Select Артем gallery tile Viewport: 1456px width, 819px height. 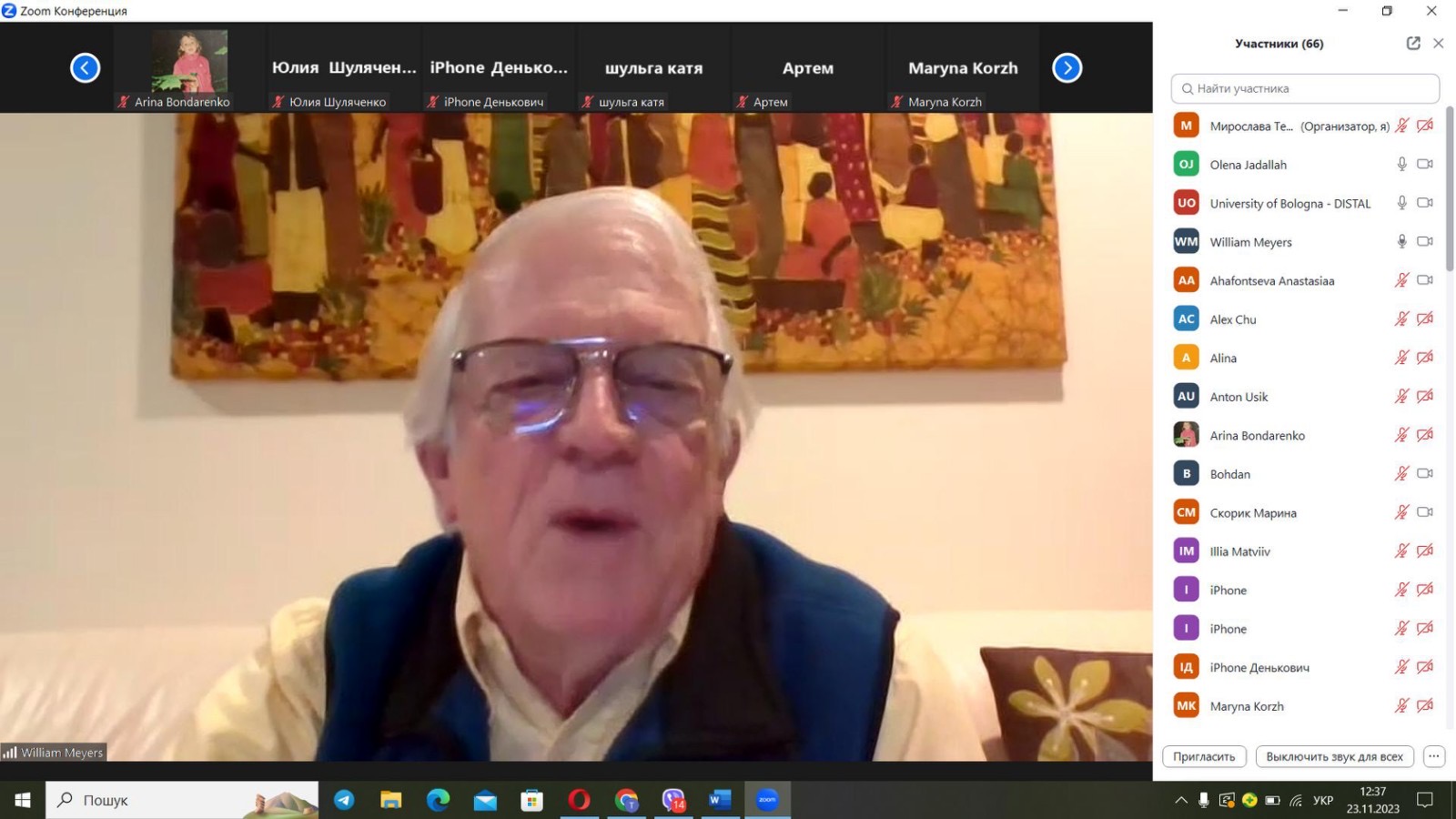(x=808, y=67)
